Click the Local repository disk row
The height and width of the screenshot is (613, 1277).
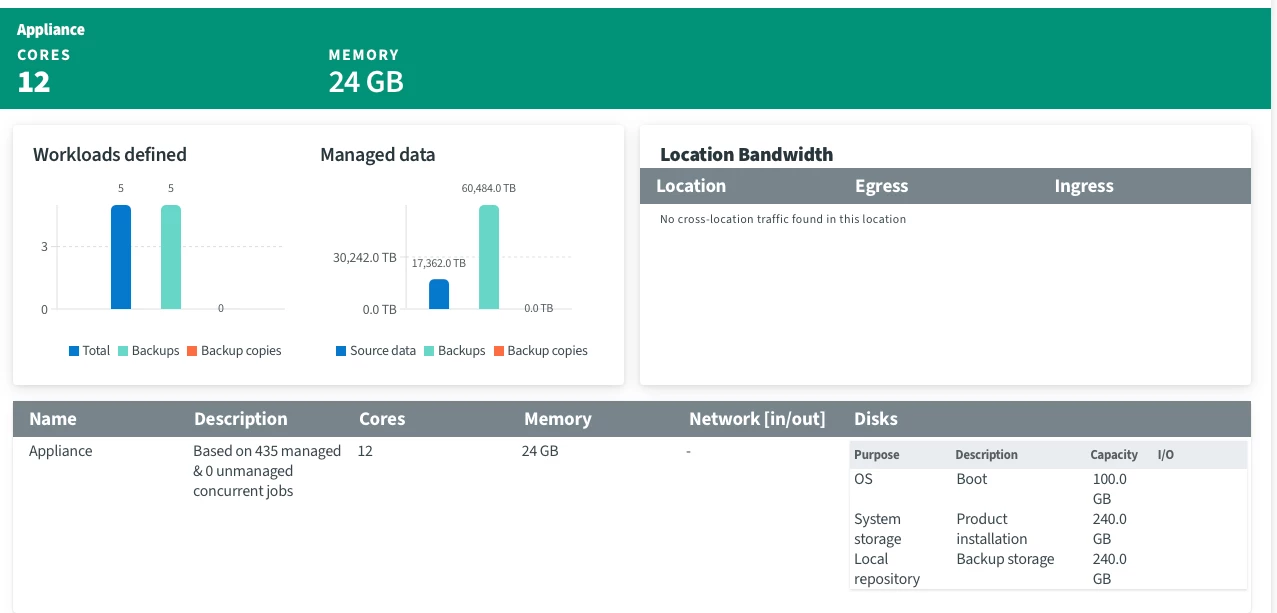tap(1048, 569)
